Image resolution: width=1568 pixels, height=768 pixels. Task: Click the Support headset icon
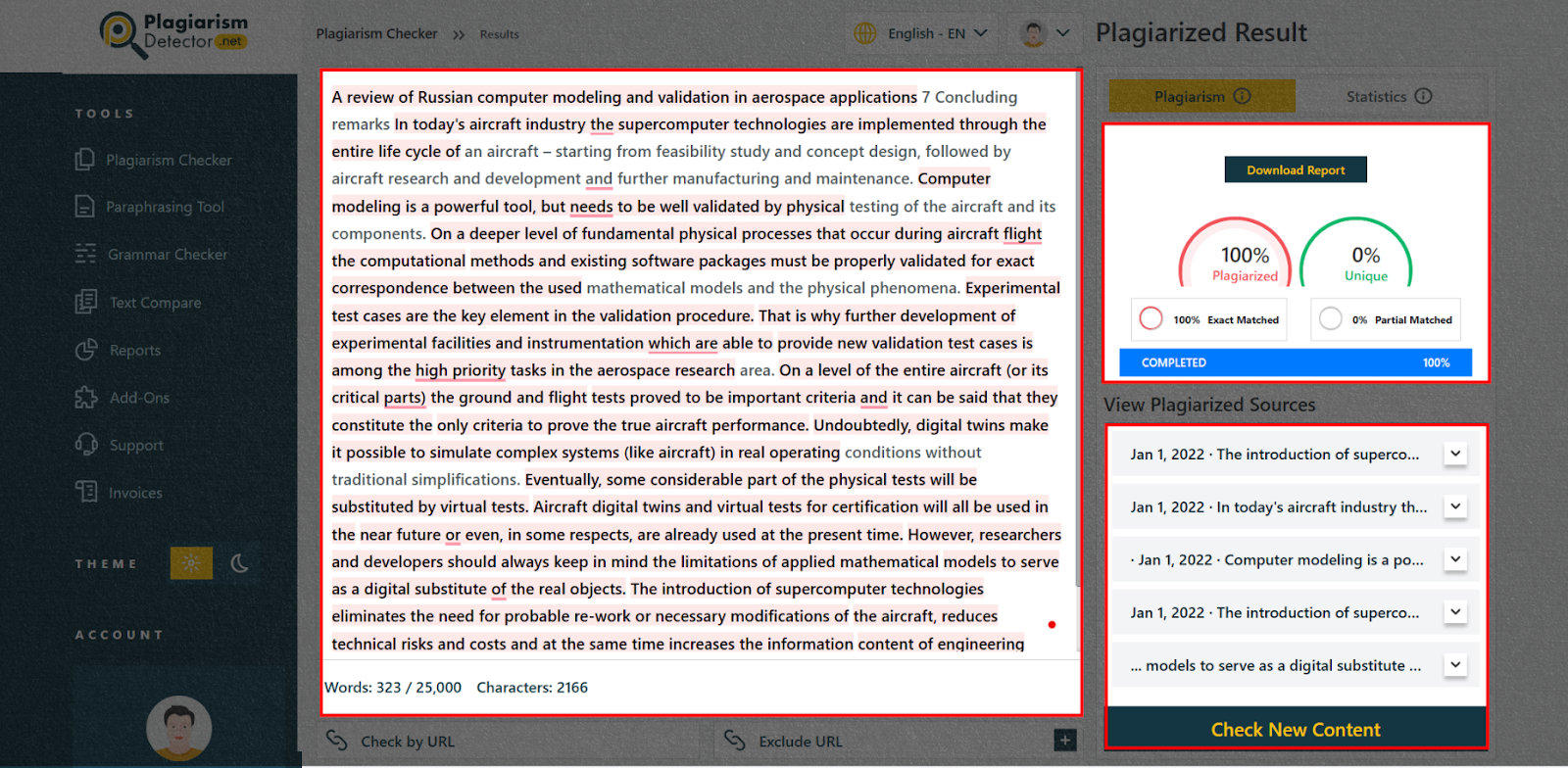(86, 445)
